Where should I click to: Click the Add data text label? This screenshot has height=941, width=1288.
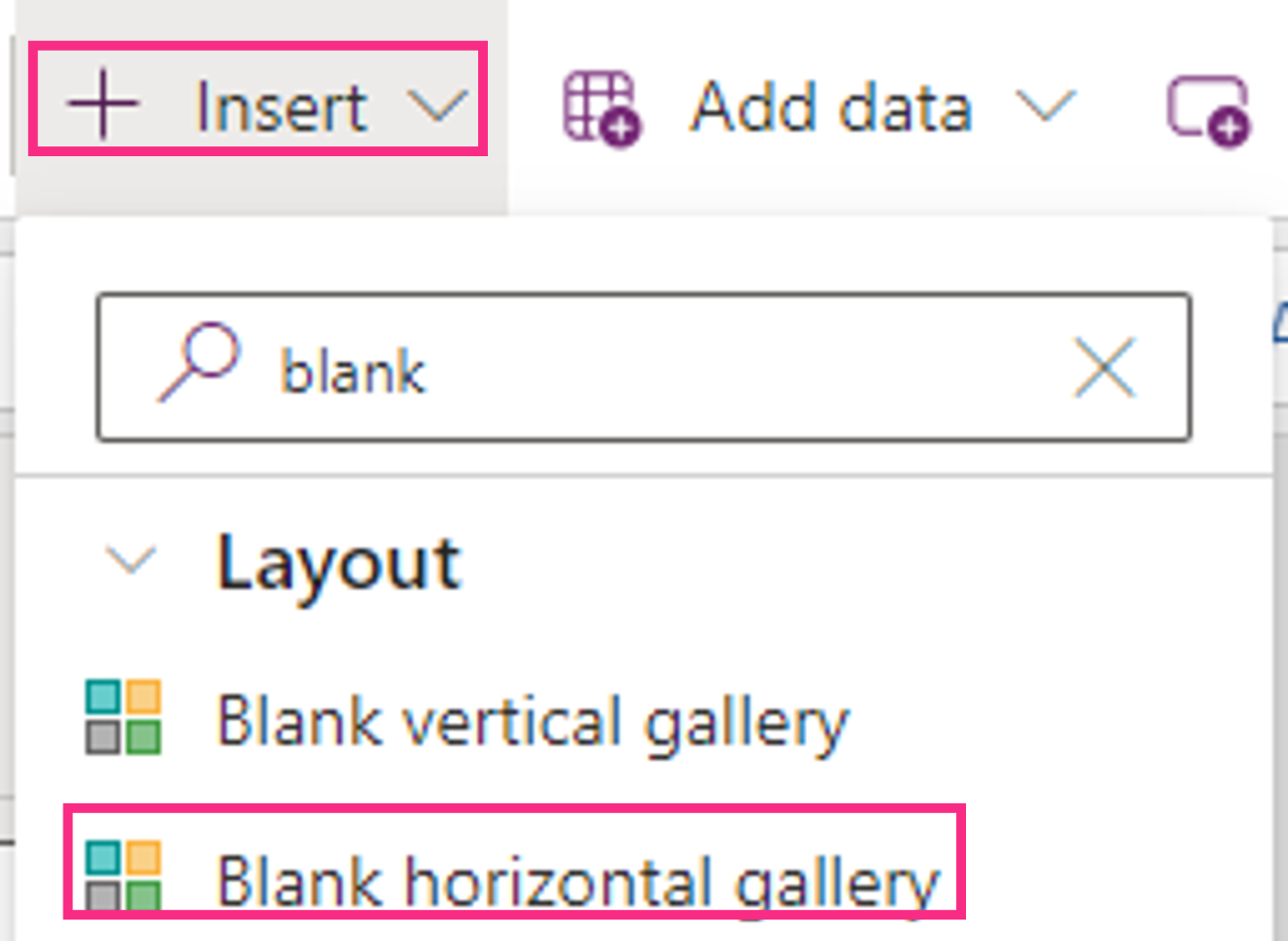tap(831, 106)
